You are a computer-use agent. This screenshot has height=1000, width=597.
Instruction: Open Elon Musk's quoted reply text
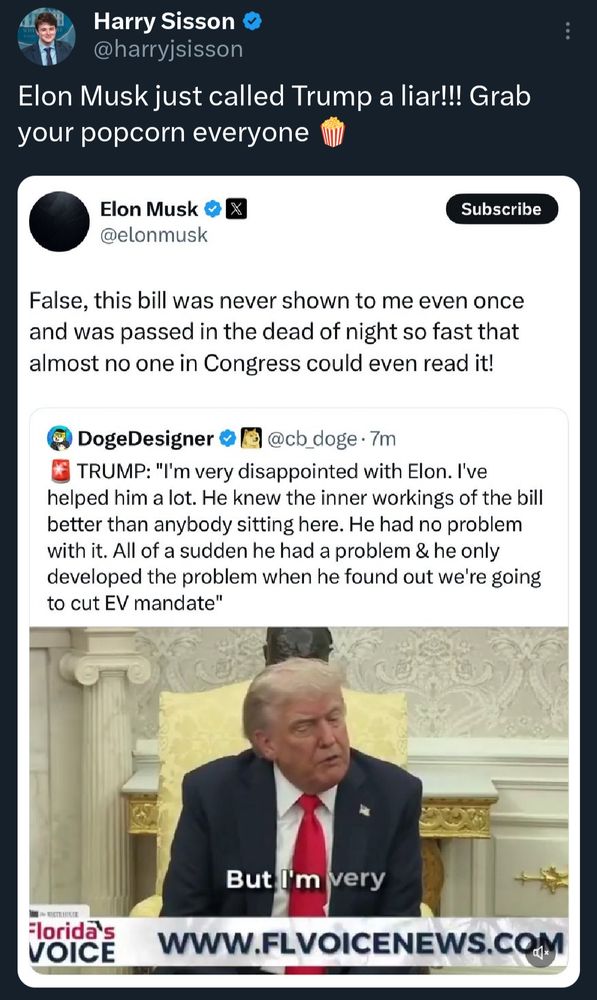pyautogui.click(x=277, y=332)
